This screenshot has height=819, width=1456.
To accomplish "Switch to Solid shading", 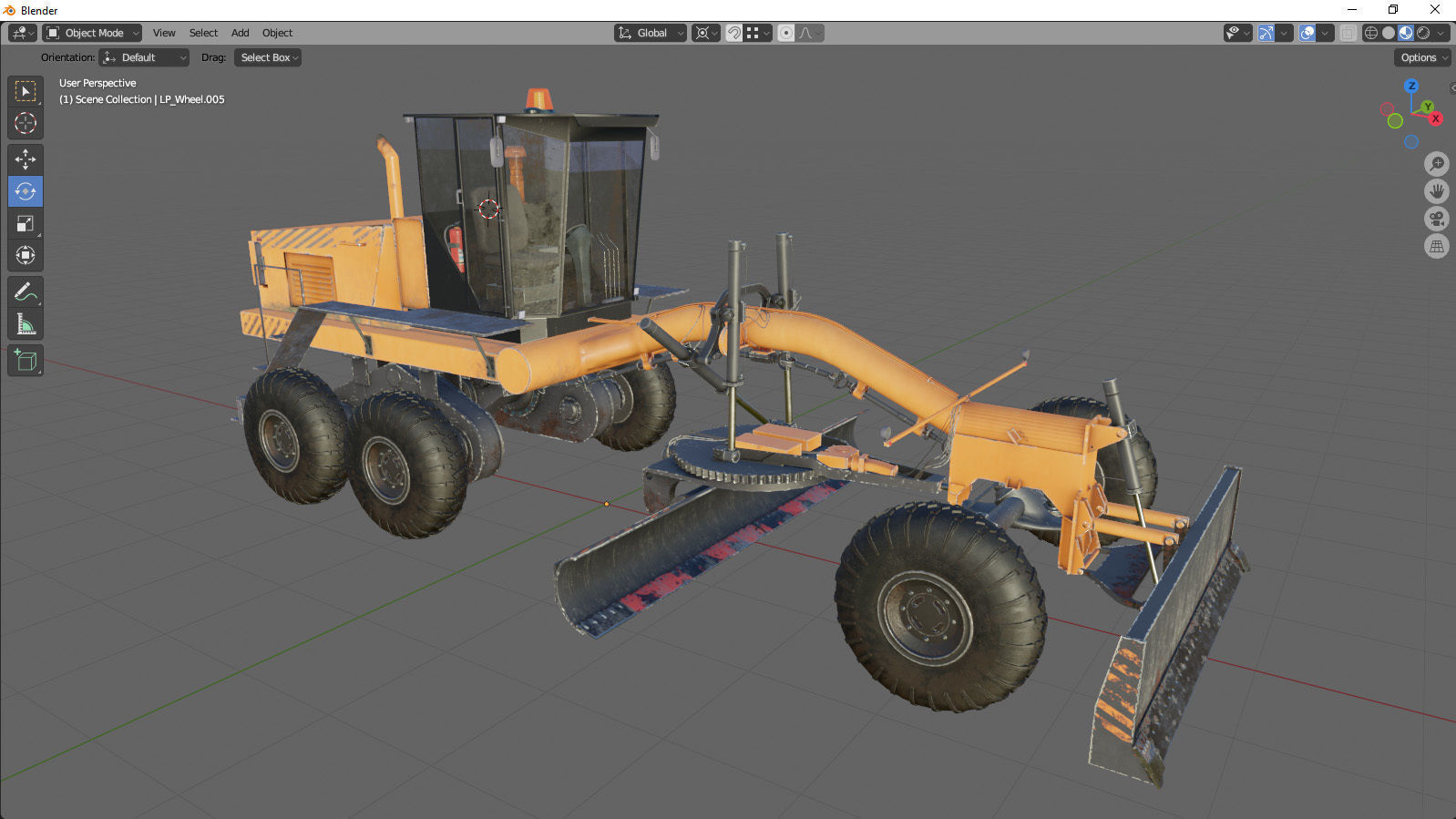I will pyautogui.click(x=1389, y=33).
